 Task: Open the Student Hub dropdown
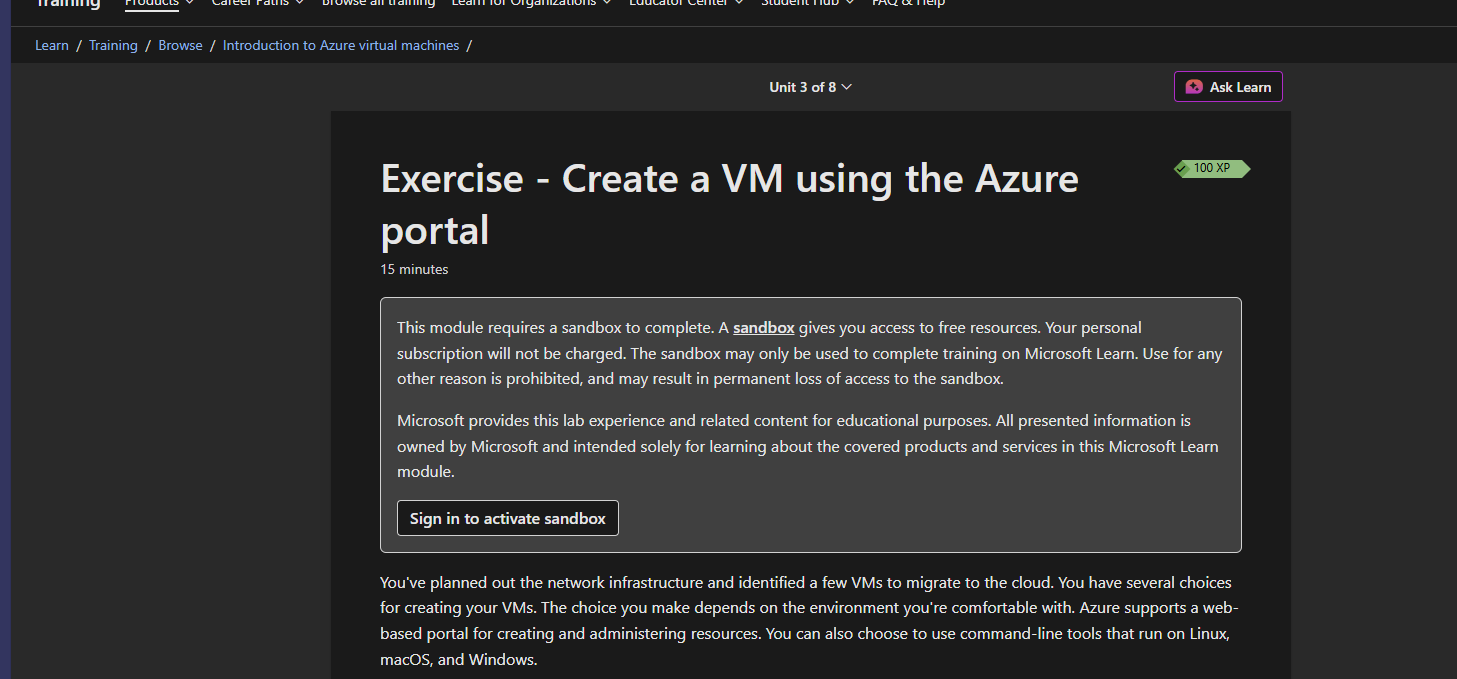(x=808, y=3)
